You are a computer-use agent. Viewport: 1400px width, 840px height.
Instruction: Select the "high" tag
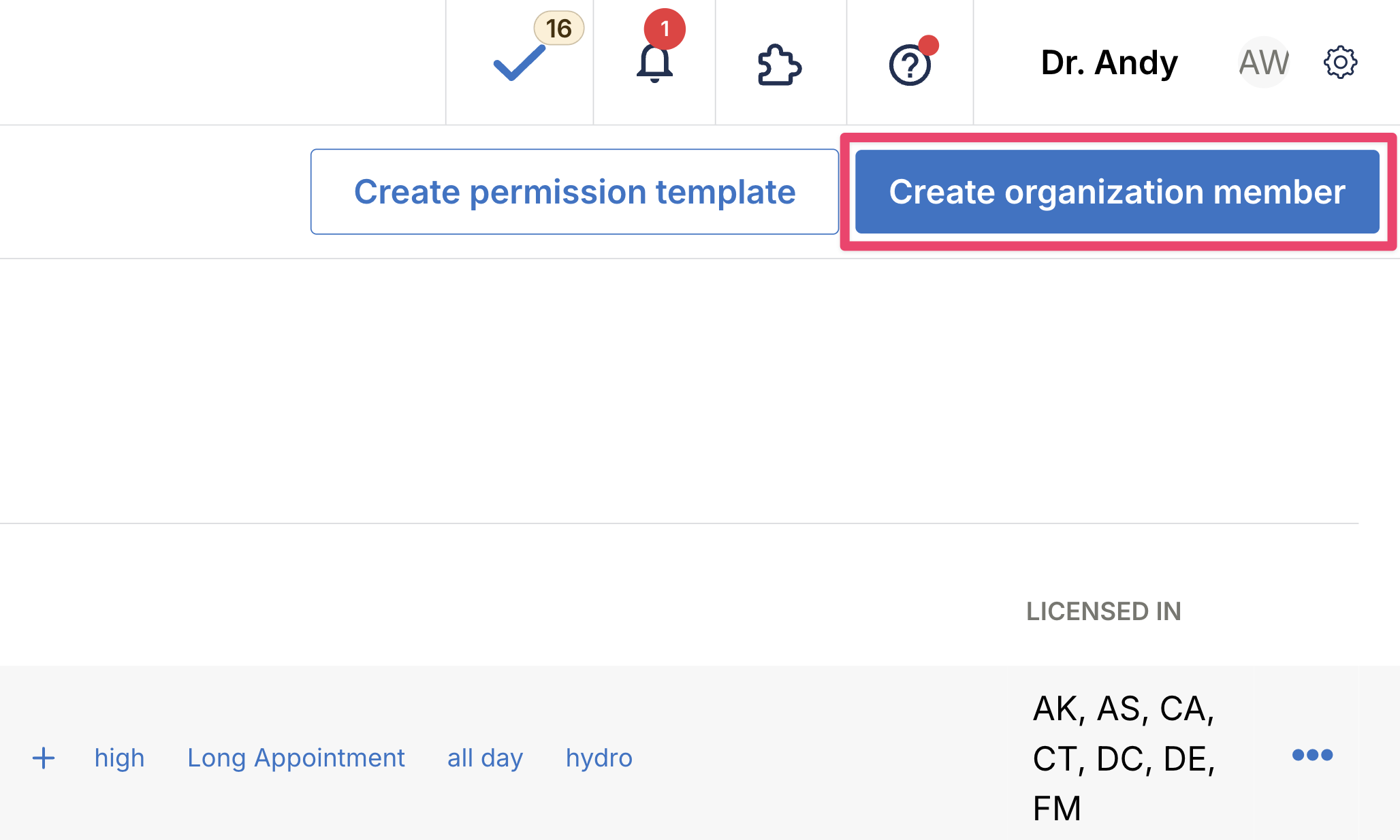pos(119,758)
